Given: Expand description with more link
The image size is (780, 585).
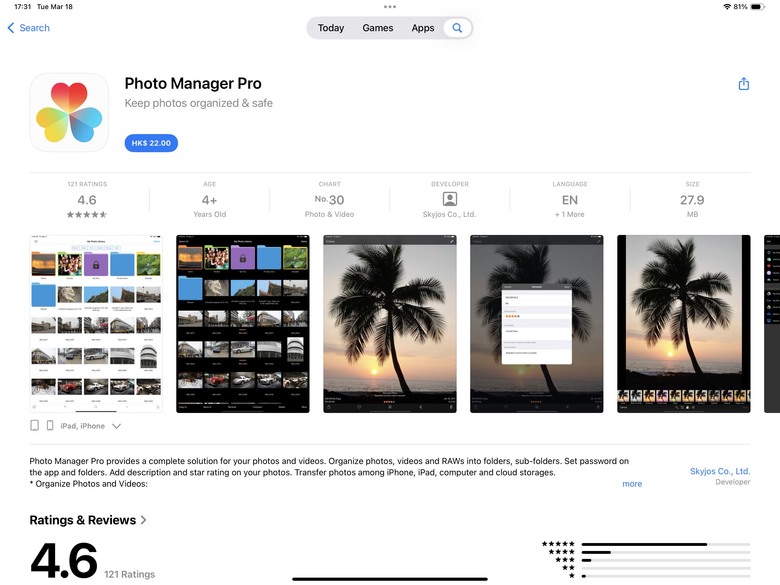Looking at the screenshot, I should (632, 484).
